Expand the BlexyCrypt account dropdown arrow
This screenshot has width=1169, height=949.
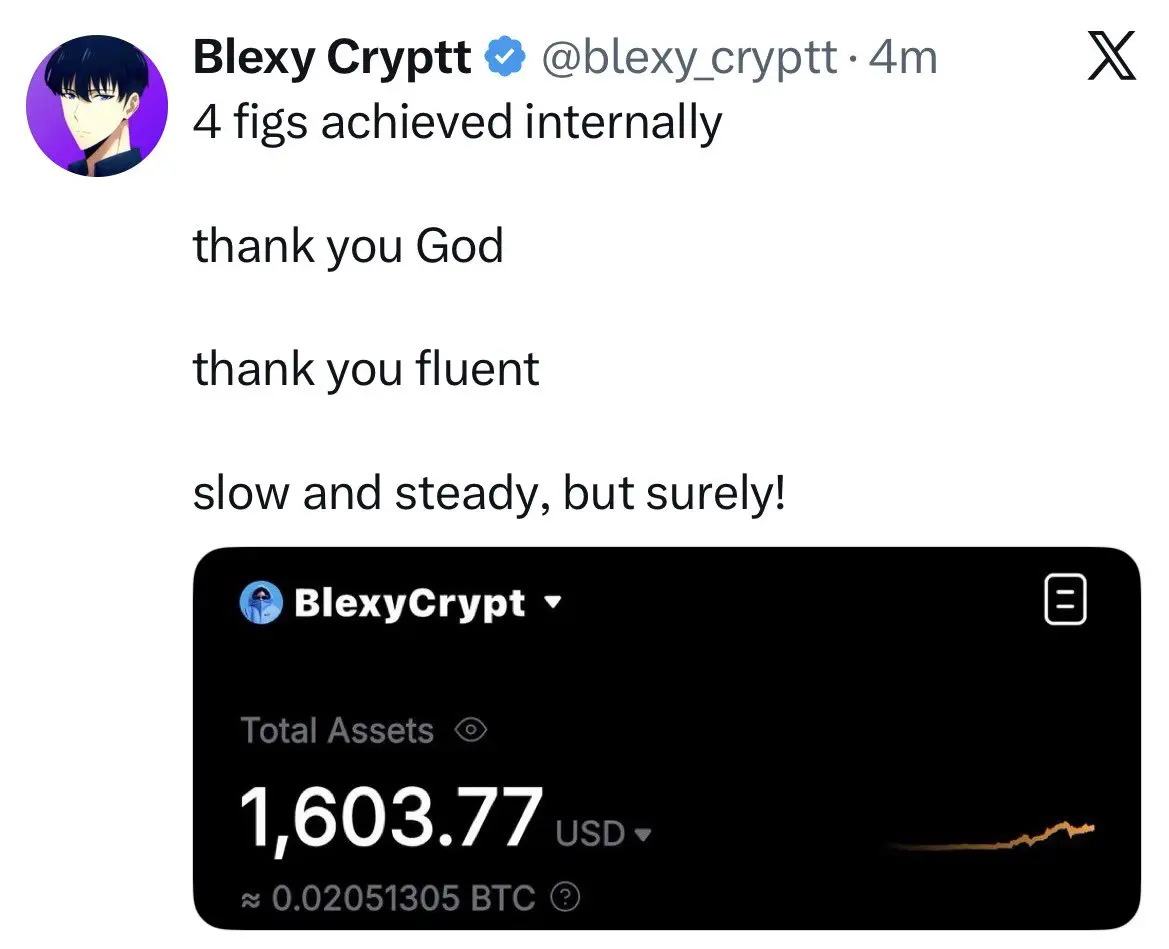pos(551,604)
